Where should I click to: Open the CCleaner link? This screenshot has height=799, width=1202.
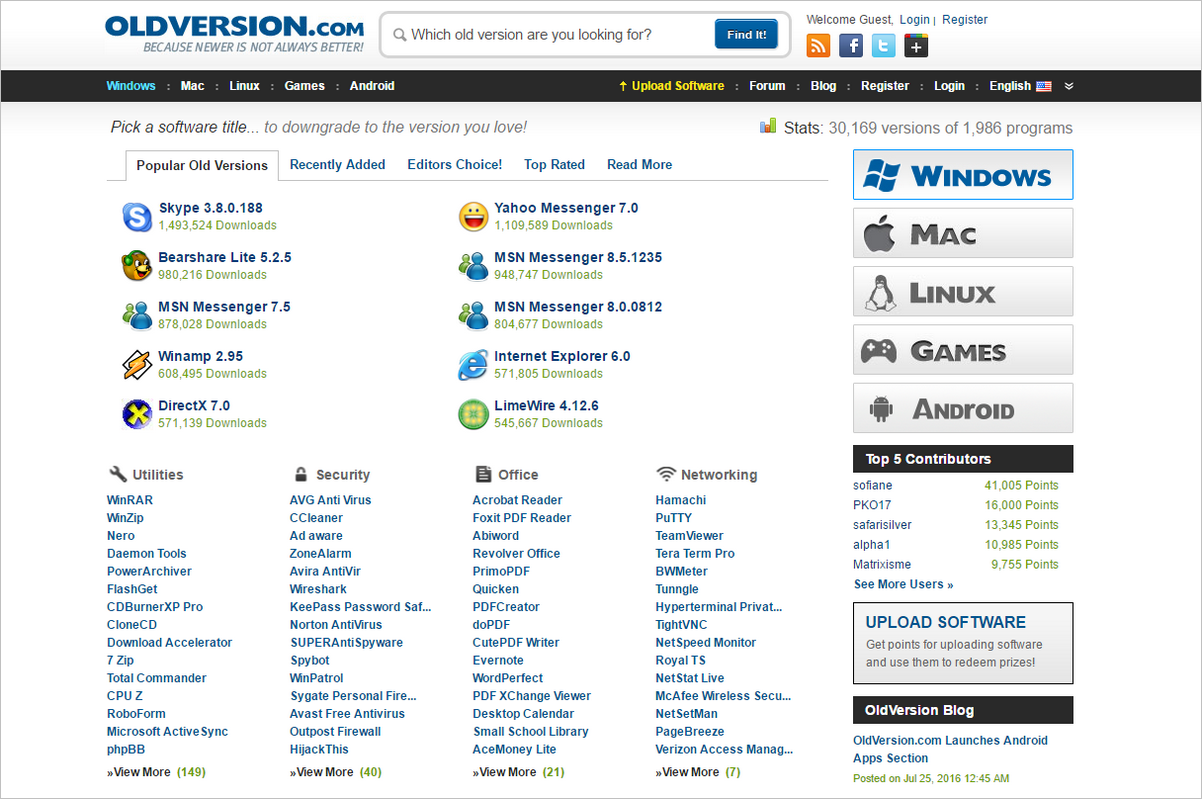click(x=316, y=518)
